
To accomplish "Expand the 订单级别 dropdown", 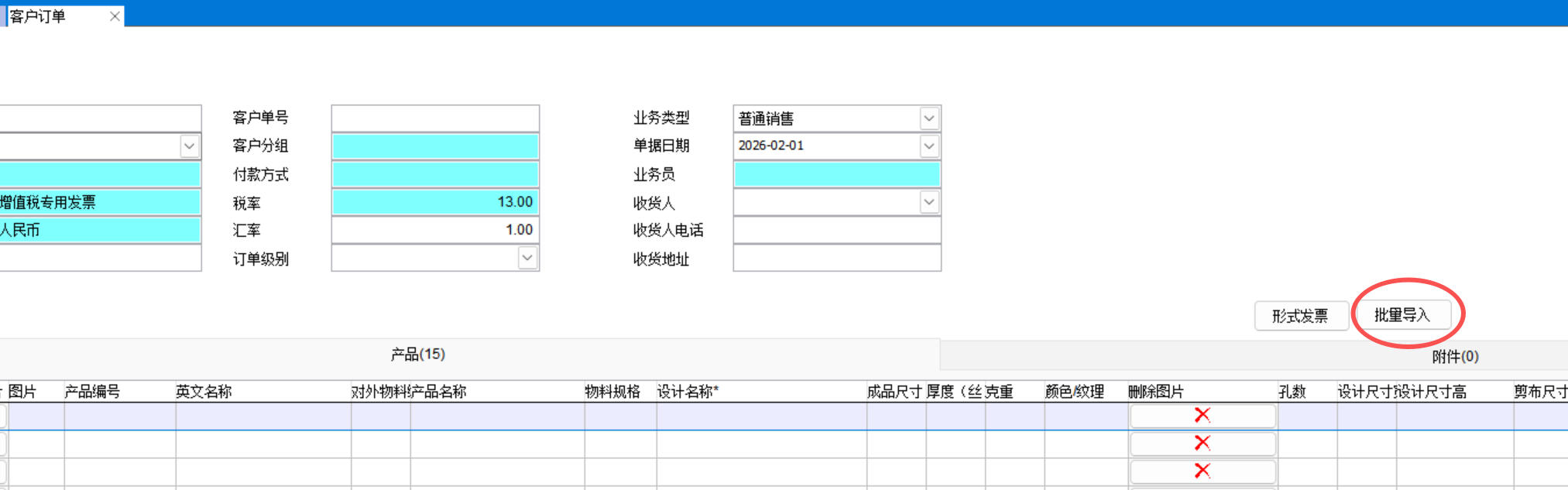I will click(527, 259).
